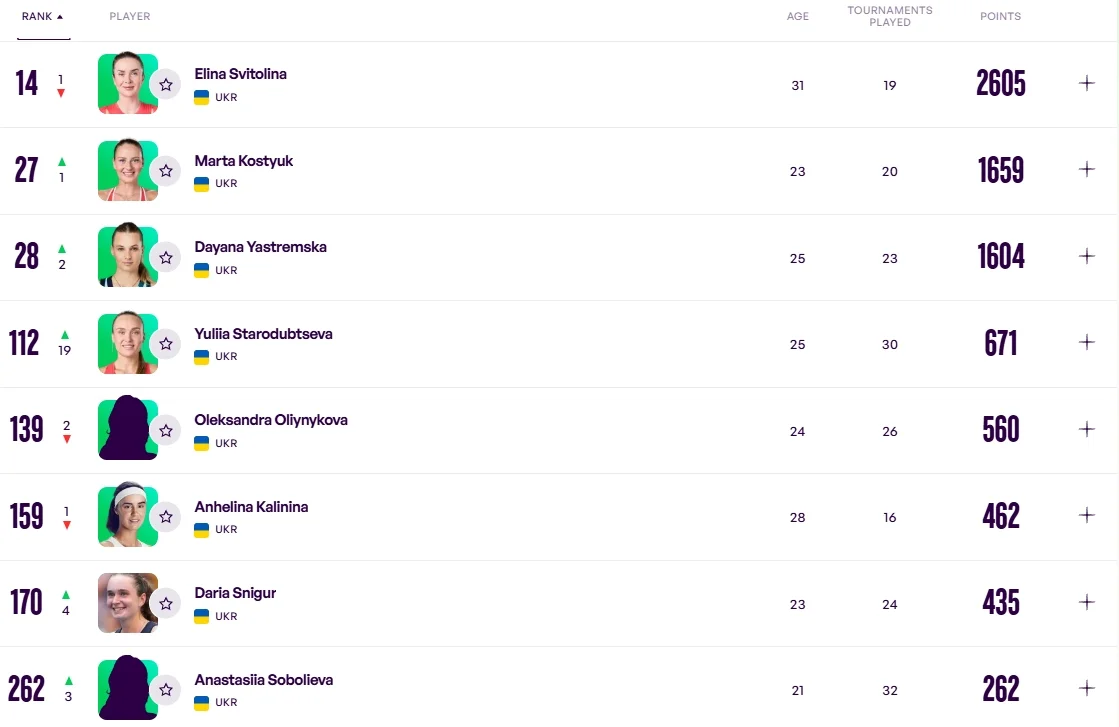Screen dimensions: 1119x727
Task: Expand Elina Svitolina's row with the plus icon
Action: pos(1087,83)
